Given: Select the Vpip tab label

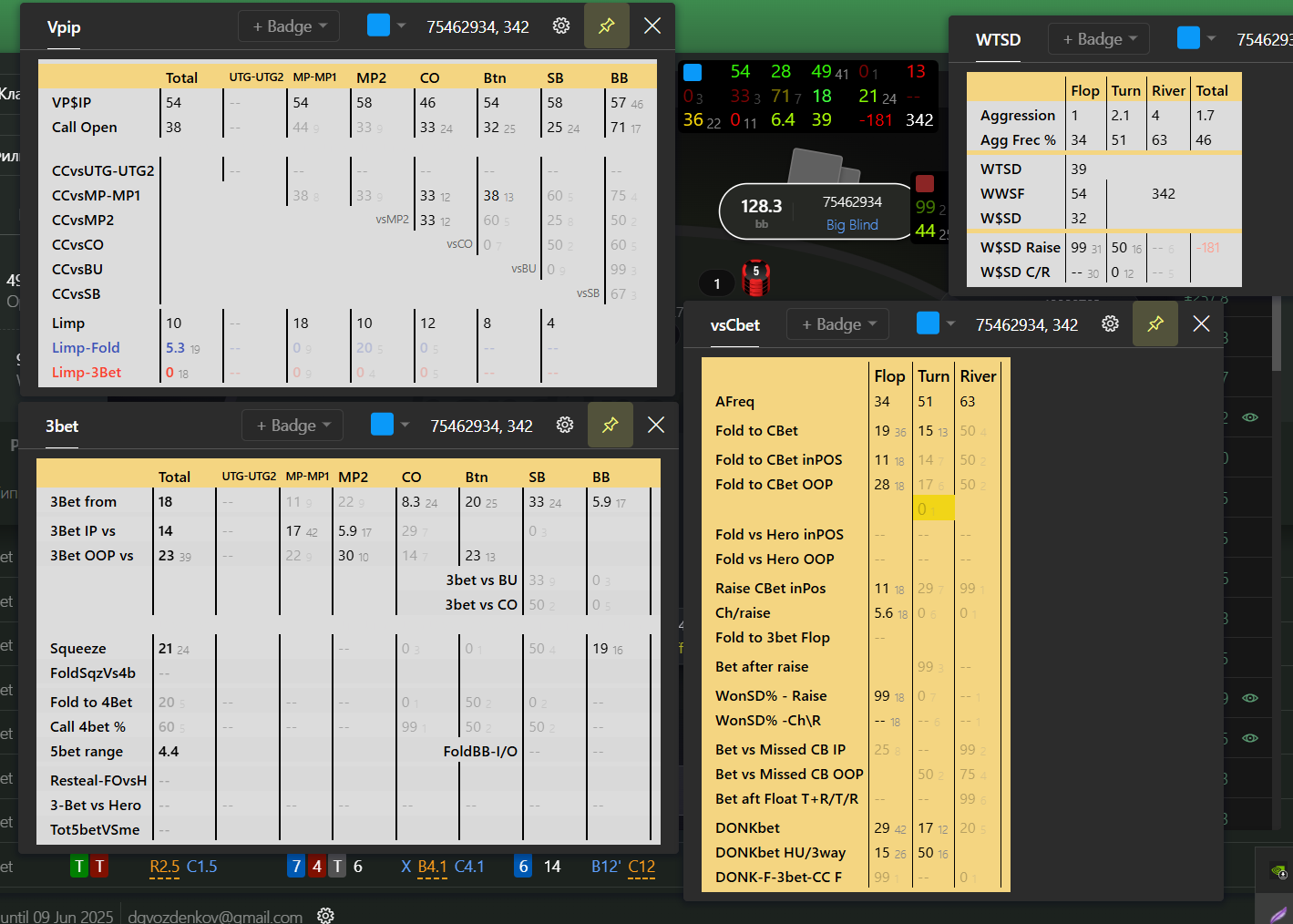Looking at the screenshot, I should (x=64, y=27).
